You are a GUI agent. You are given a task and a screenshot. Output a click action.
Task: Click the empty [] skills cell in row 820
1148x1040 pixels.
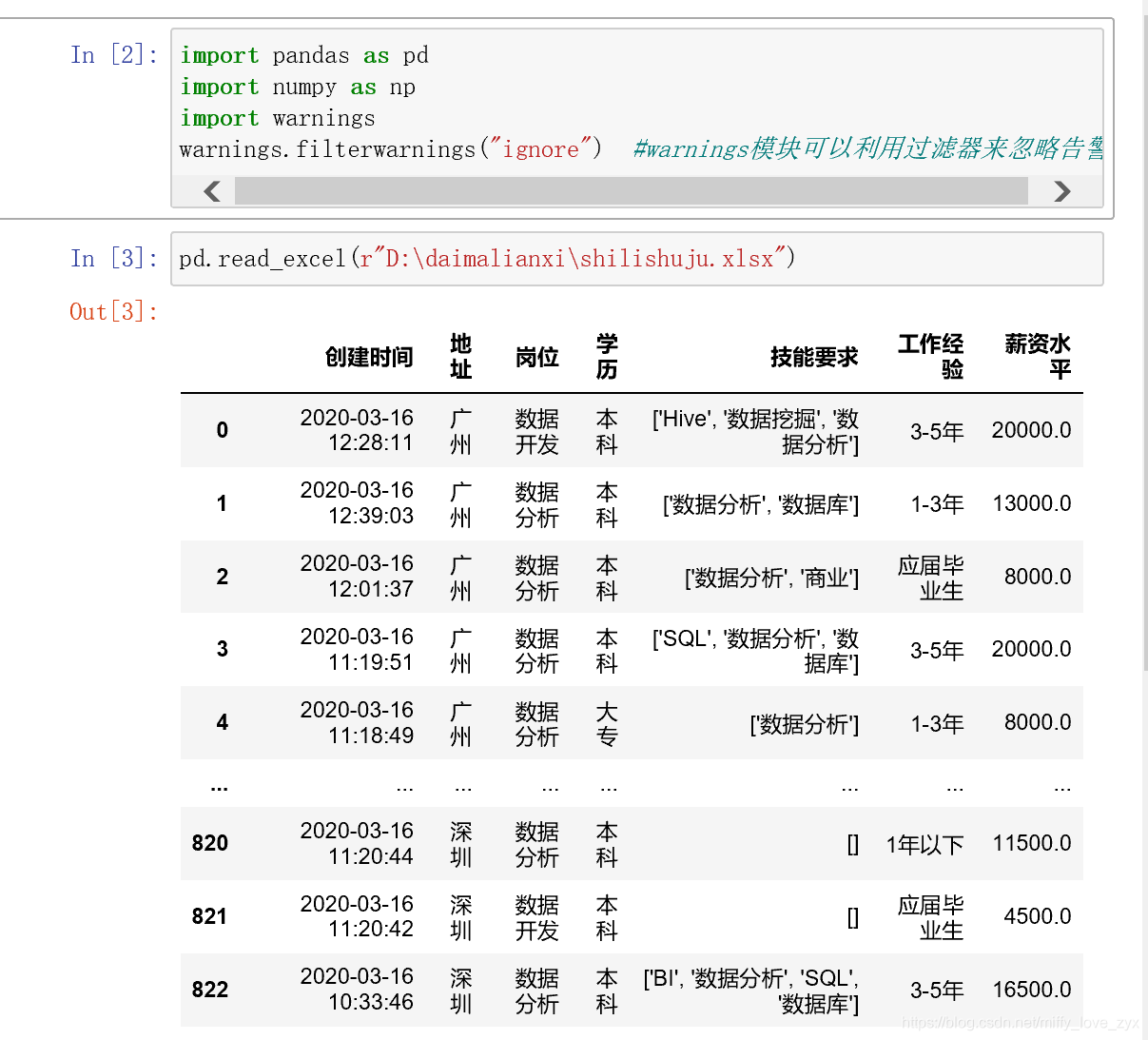tap(852, 844)
